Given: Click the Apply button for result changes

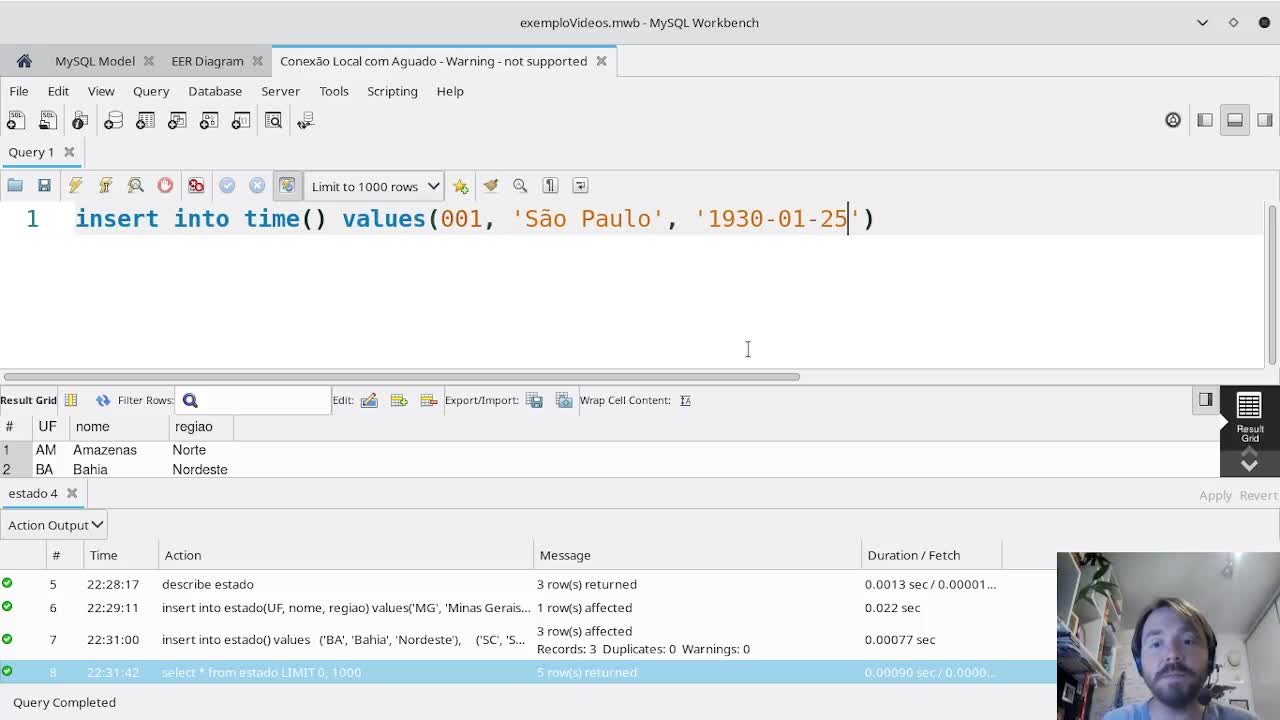Looking at the screenshot, I should pos(1215,495).
